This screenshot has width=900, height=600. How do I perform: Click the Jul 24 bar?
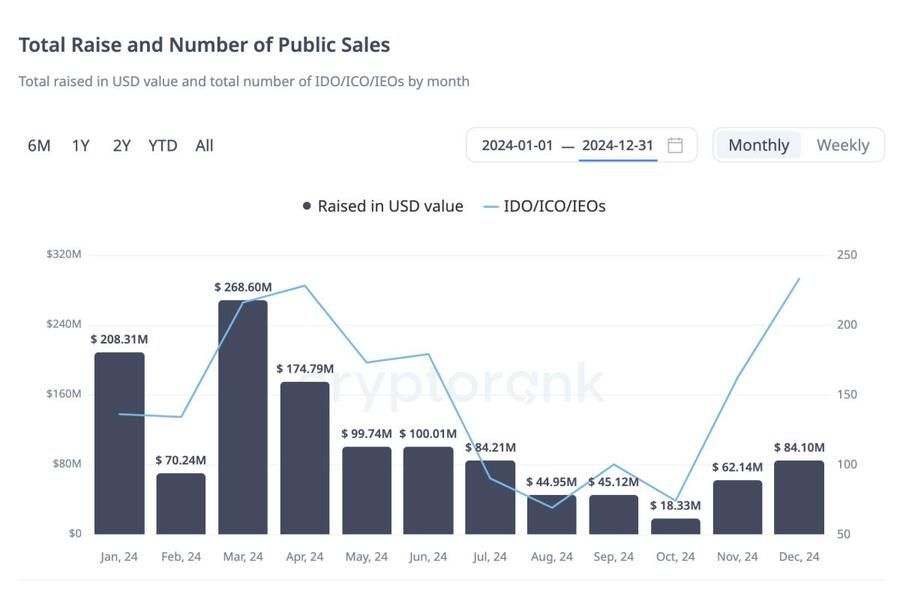coord(490,497)
